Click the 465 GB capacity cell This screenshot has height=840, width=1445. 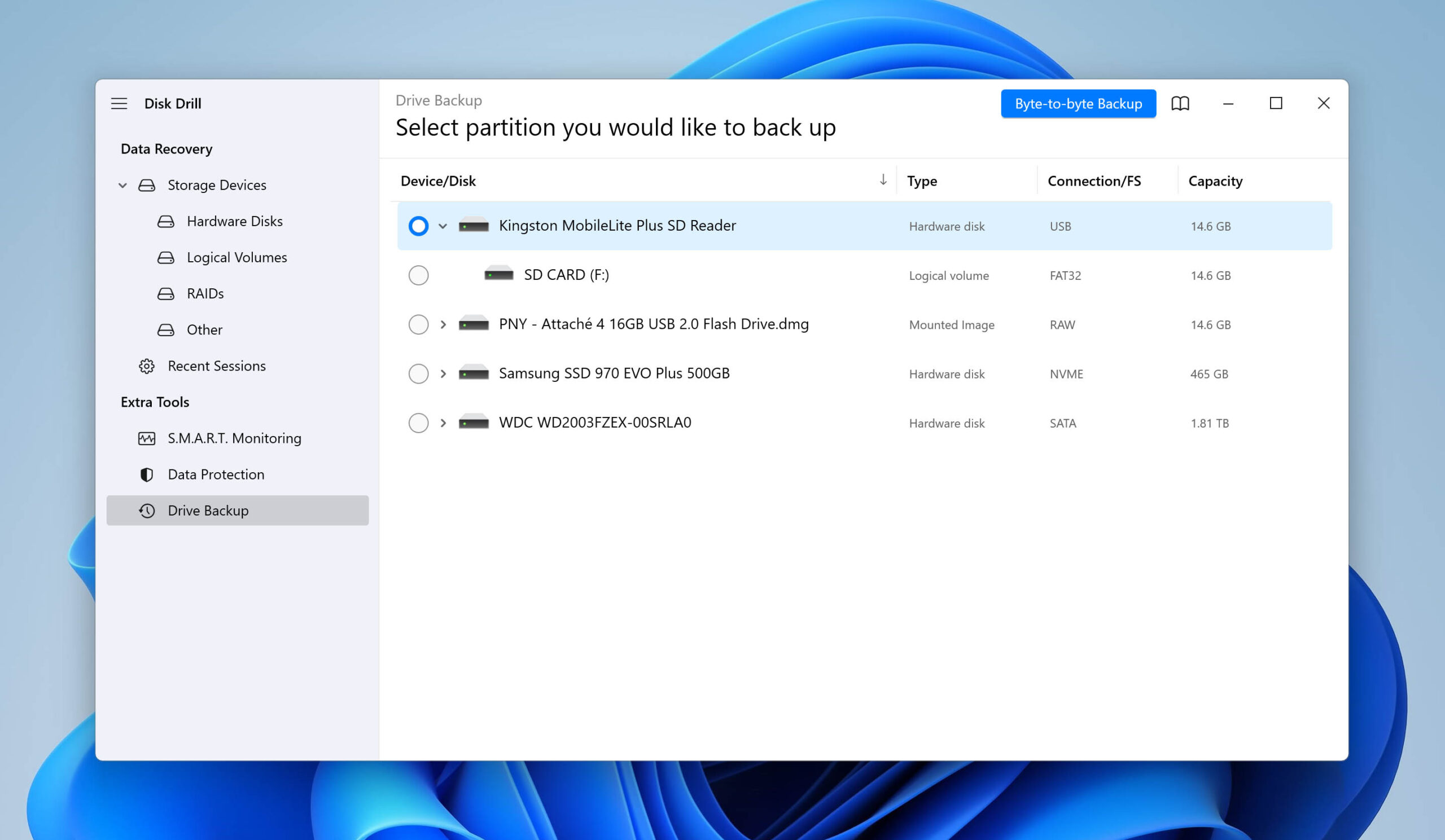(1209, 374)
